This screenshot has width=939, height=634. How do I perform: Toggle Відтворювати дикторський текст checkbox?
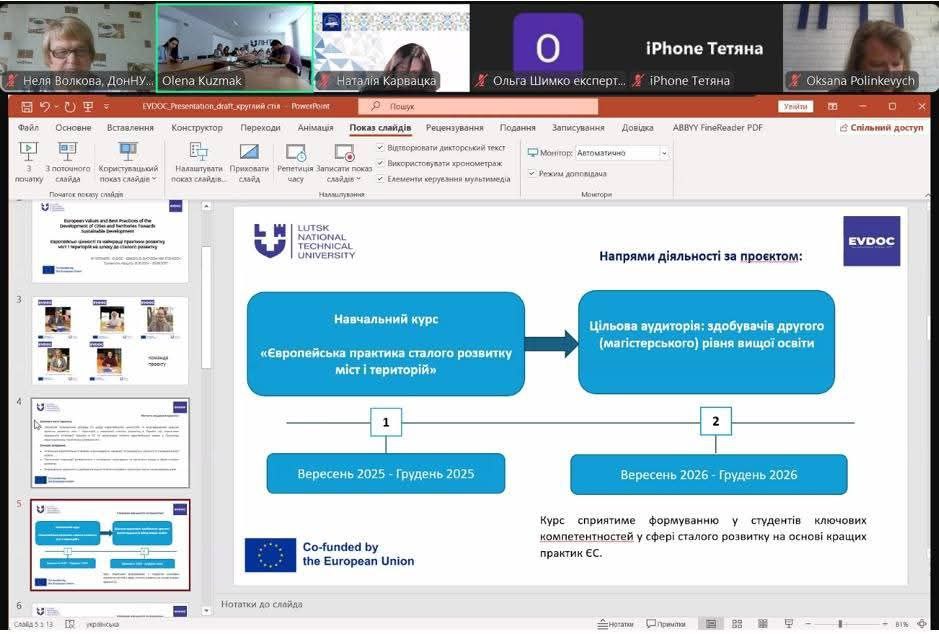click(380, 147)
